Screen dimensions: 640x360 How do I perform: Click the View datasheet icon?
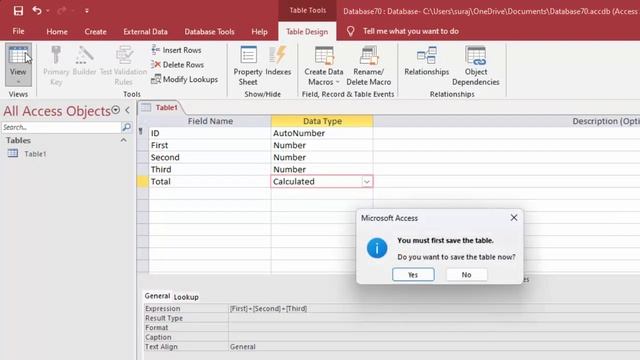(18, 55)
